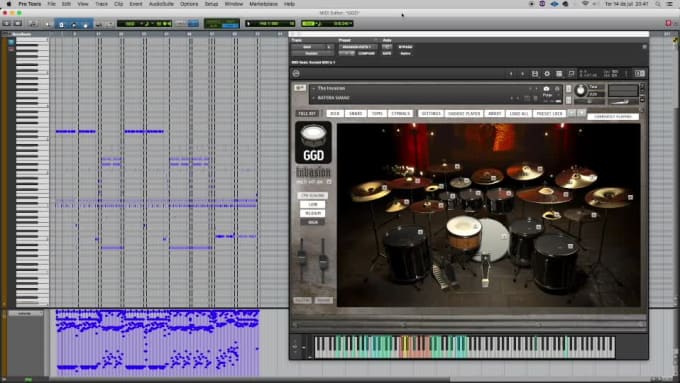
Task: Click the info icon next to camera
Action: click(x=557, y=88)
